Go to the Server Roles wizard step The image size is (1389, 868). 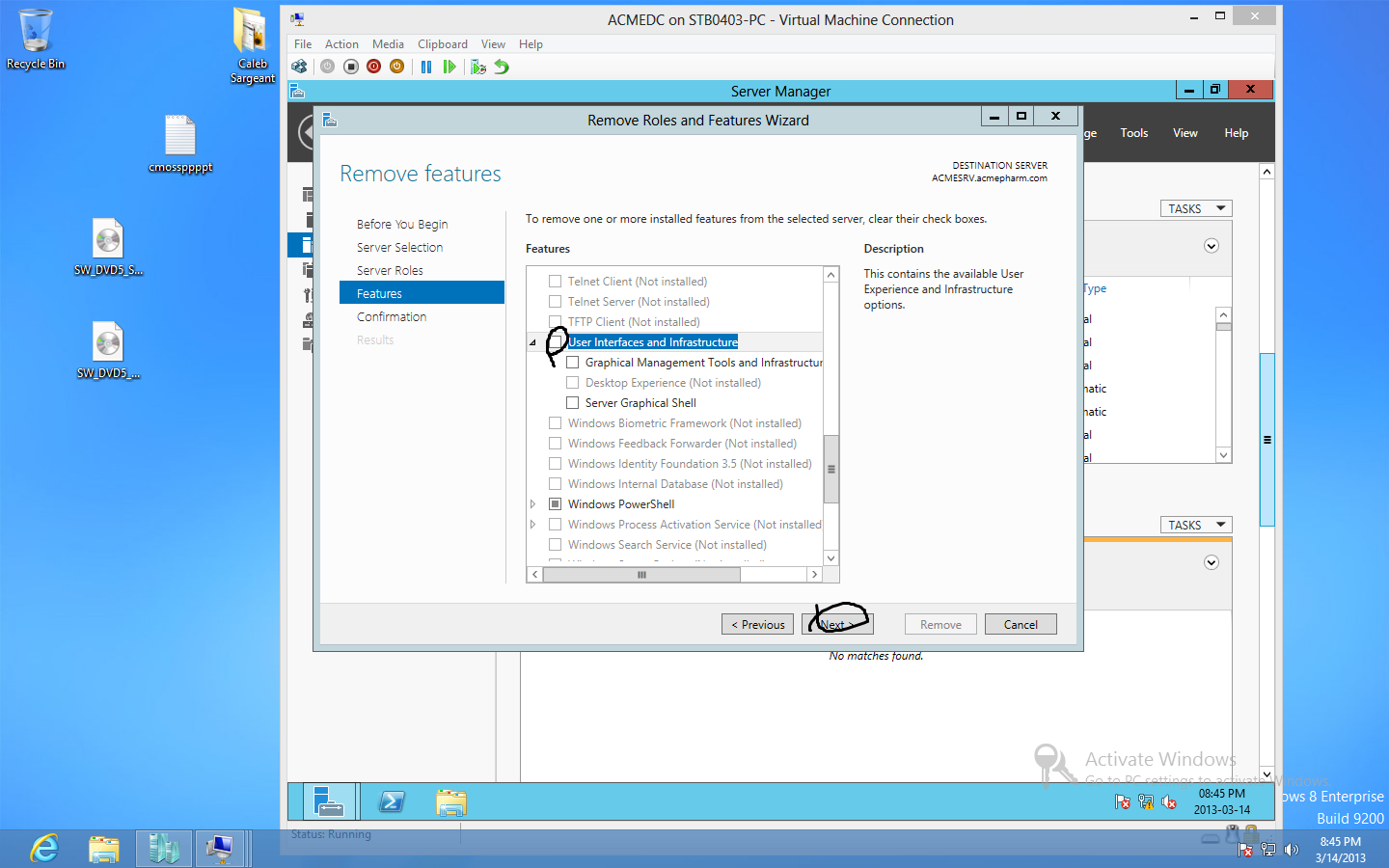pos(390,271)
